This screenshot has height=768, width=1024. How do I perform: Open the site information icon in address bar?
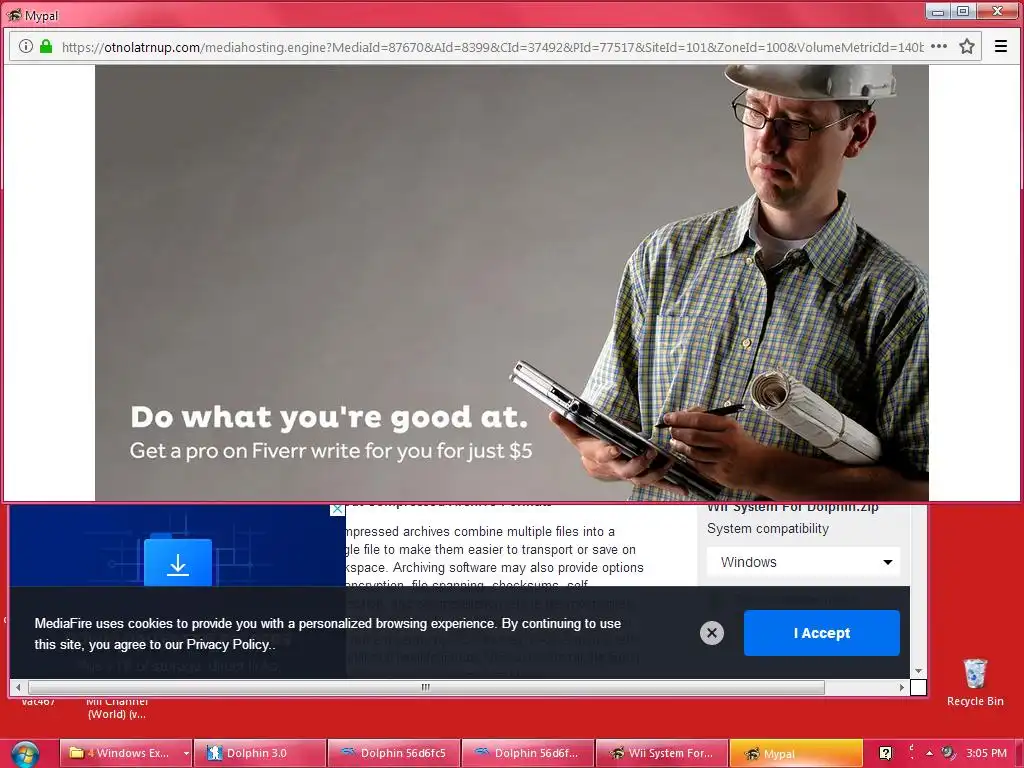[25, 46]
